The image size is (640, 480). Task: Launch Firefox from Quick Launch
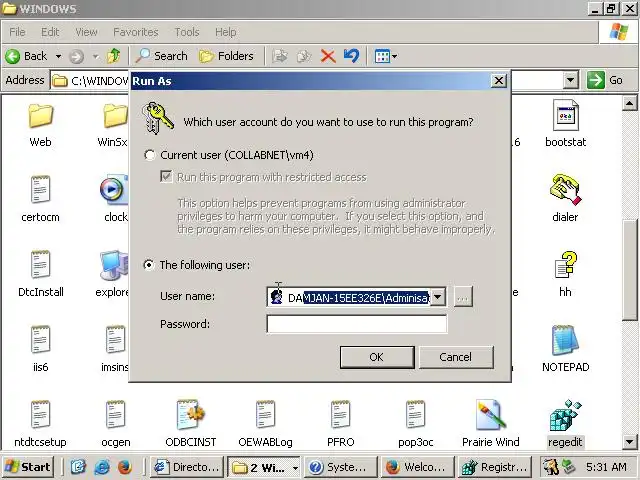coord(125,467)
